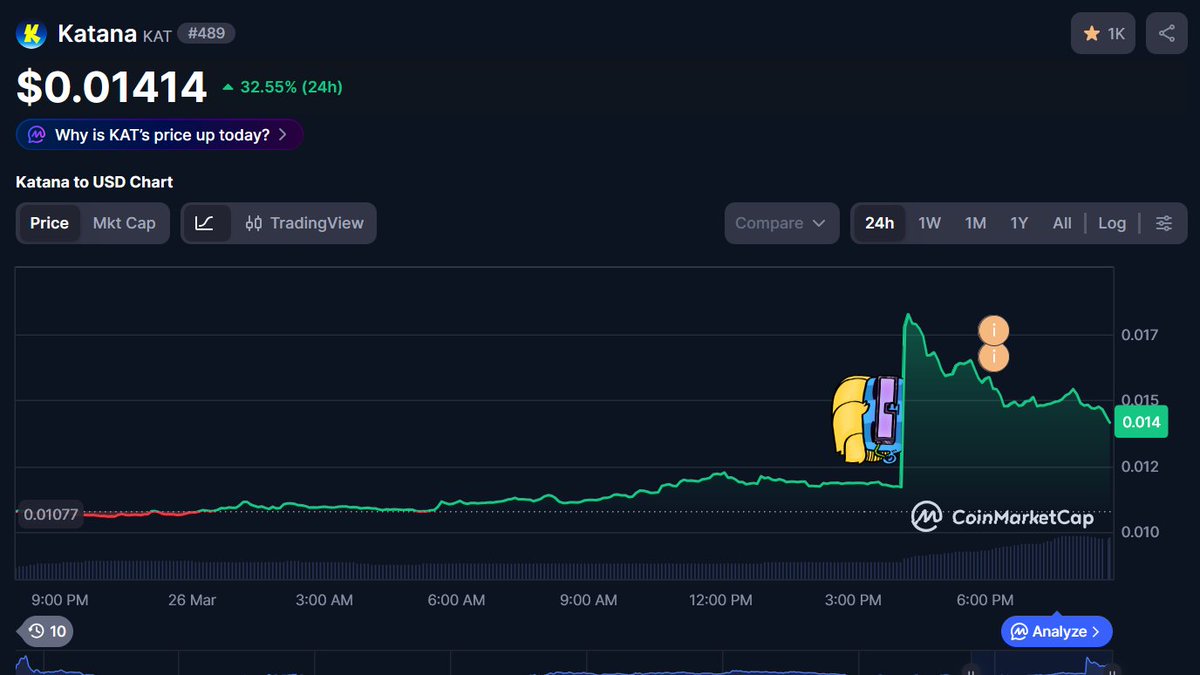Viewport: 1200px width, 675px height.
Task: Click the AI icon in price explanation pill
Action: [37, 134]
